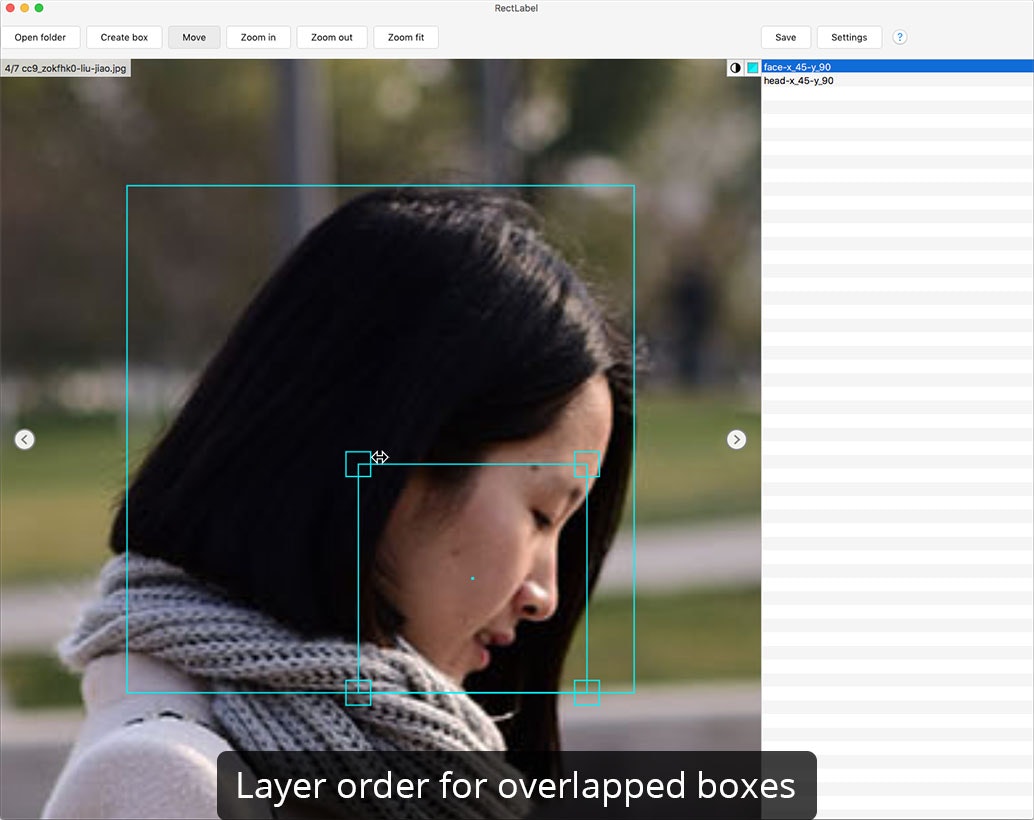Click bottom-right resize handle of face box
The height and width of the screenshot is (820, 1034).
click(587, 693)
